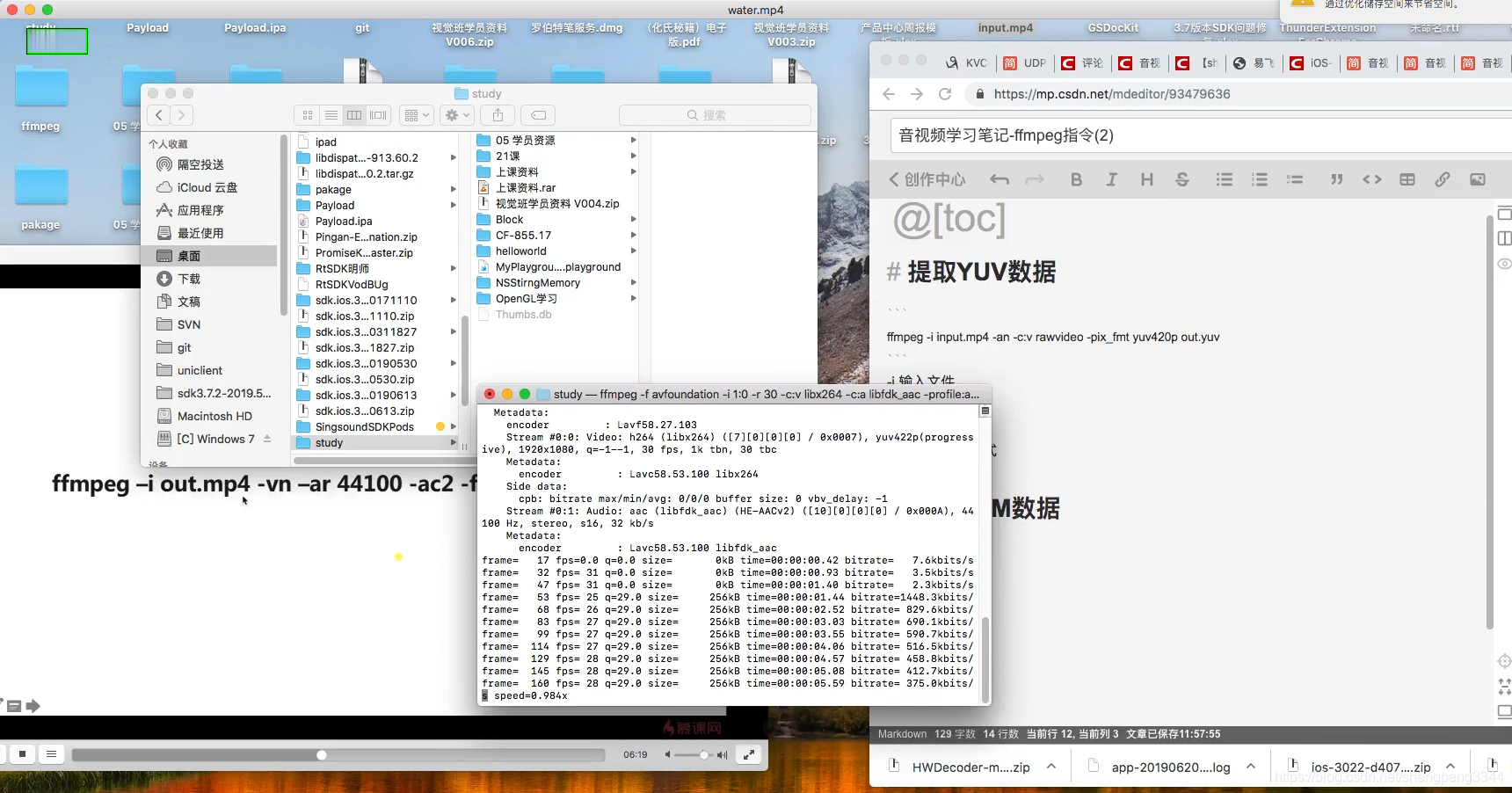Viewport: 1512px width, 793px height.
Task: Insert task list in CSDN editor
Action: point(1295,179)
